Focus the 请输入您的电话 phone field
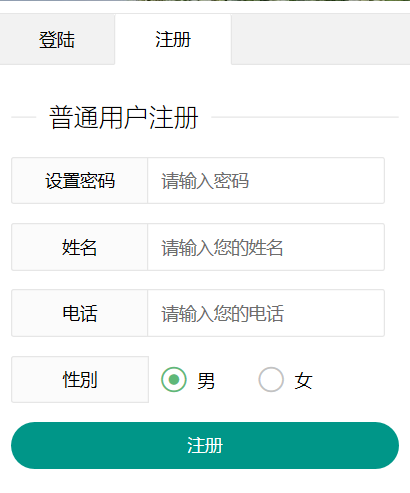410x493 pixels. pyautogui.click(x=266, y=313)
